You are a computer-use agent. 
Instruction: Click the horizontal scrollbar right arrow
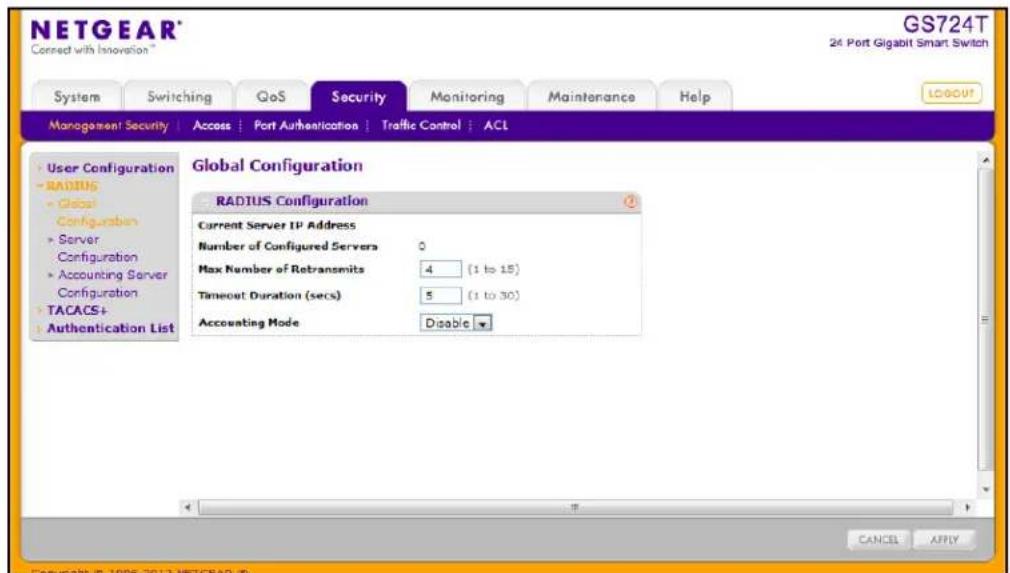pyautogui.click(x=967, y=507)
